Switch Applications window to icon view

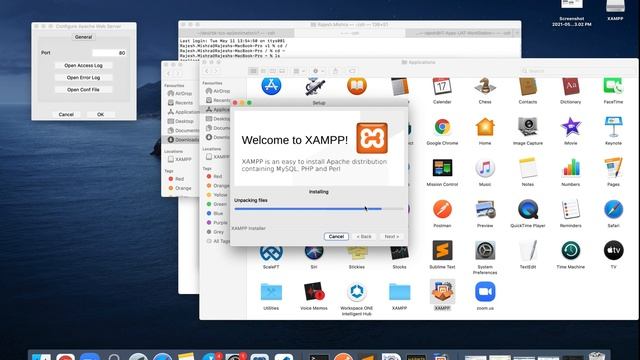click(x=253, y=71)
